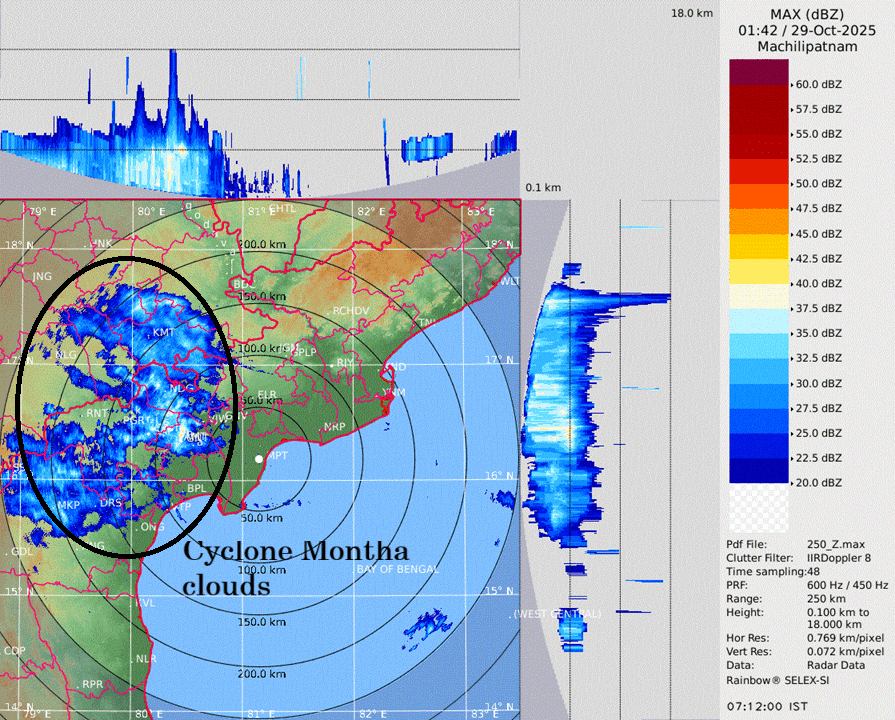Viewport: 895px width, 720px height.
Task: Select the GDL station marker
Action: coord(19,551)
